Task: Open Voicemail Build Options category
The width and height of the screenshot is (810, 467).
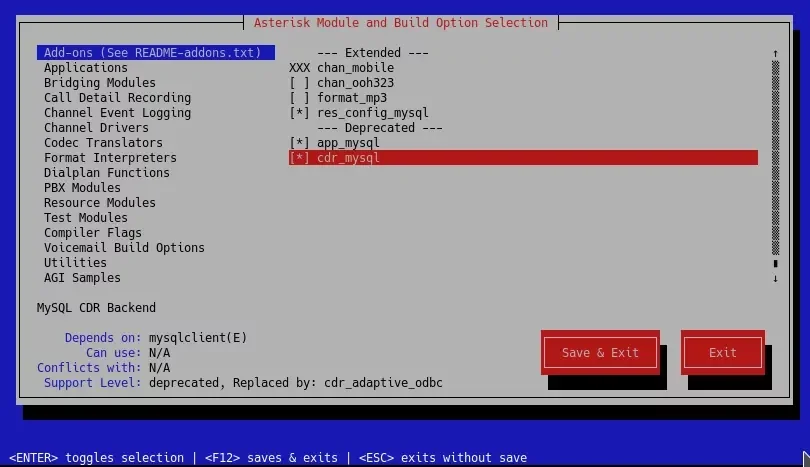Action: 124,247
